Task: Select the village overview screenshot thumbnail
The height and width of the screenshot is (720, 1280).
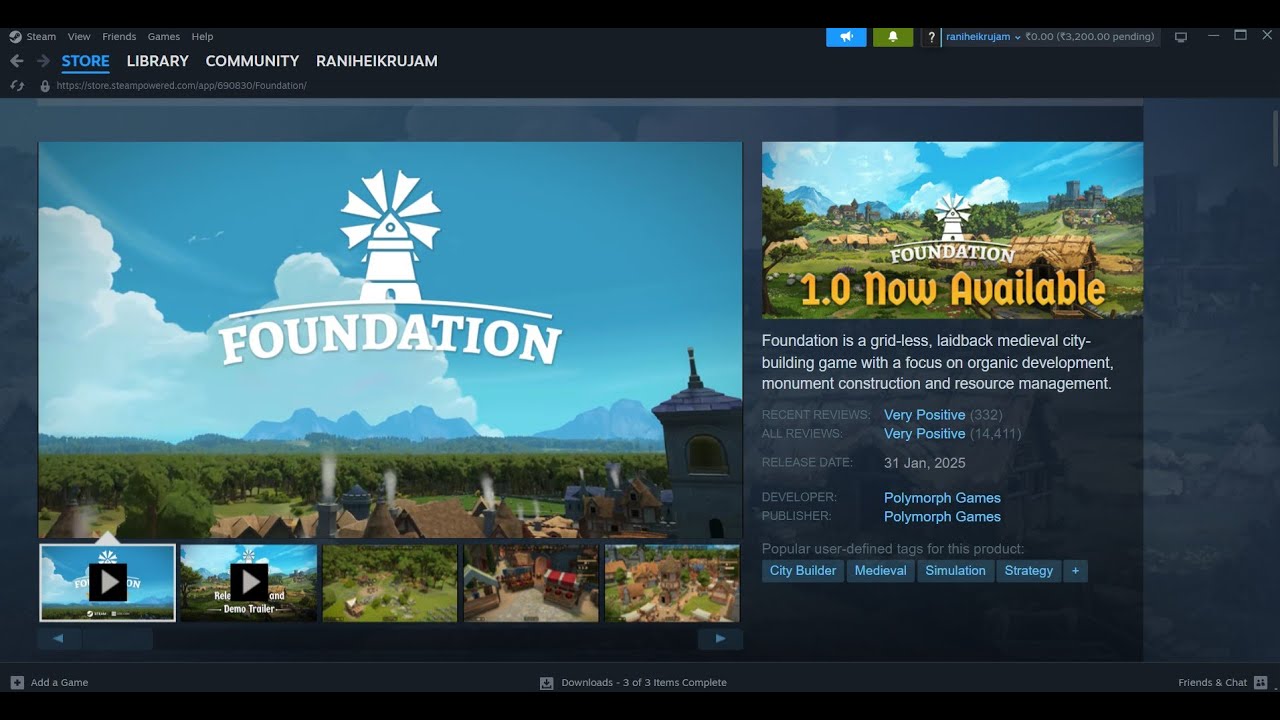Action: pos(672,582)
